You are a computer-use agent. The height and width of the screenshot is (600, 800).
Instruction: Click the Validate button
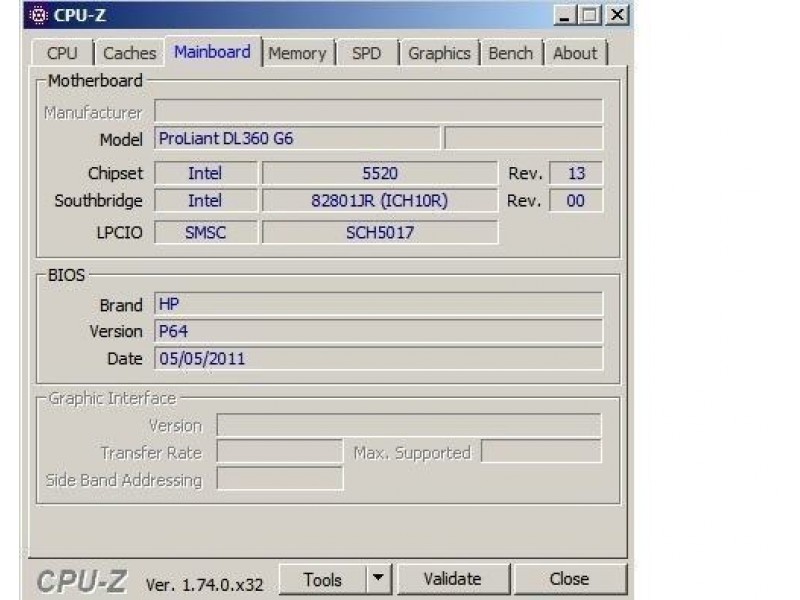(x=453, y=579)
